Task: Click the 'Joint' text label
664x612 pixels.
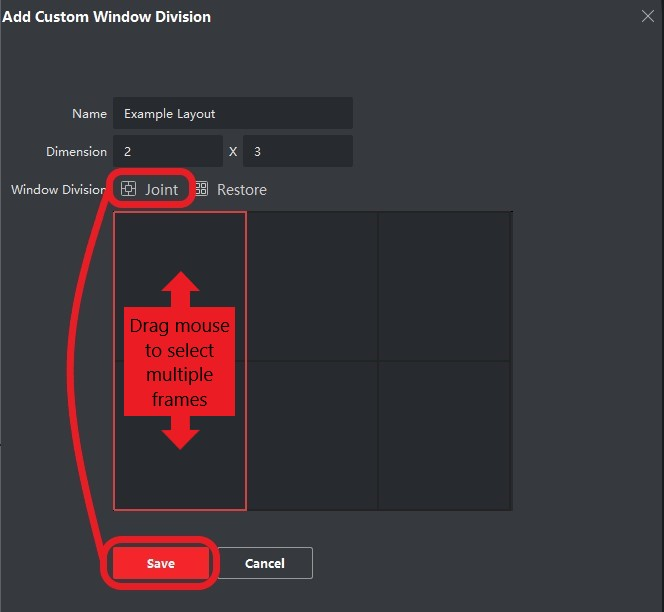Action: click(x=161, y=189)
